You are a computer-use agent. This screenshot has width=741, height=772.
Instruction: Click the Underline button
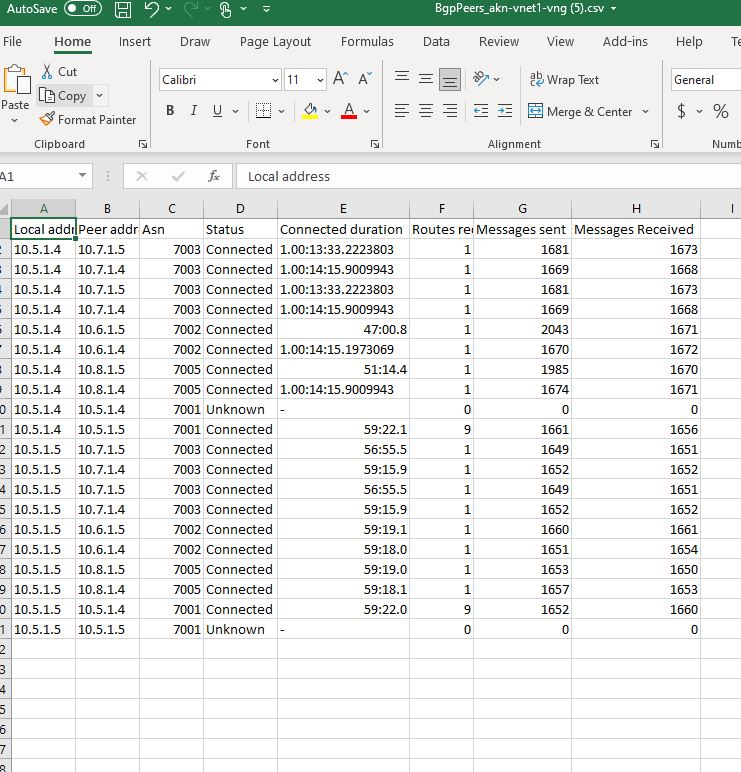(216, 111)
